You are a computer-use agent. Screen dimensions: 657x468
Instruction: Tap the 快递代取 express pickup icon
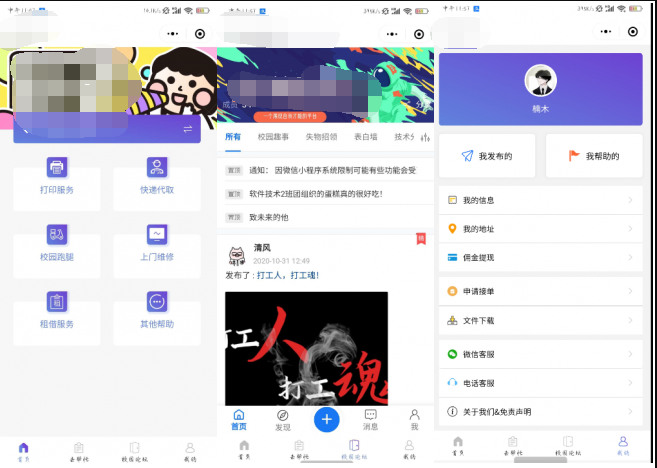(x=157, y=168)
